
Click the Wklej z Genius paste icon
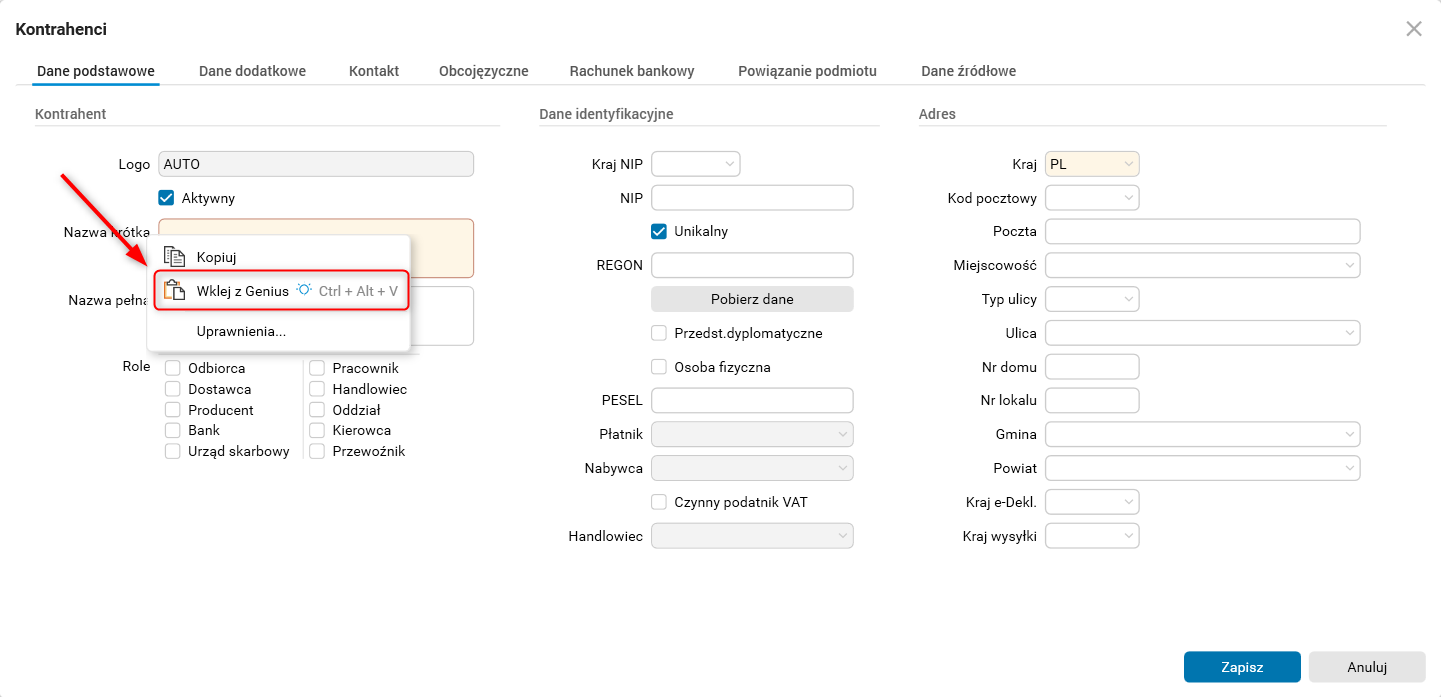pos(174,291)
